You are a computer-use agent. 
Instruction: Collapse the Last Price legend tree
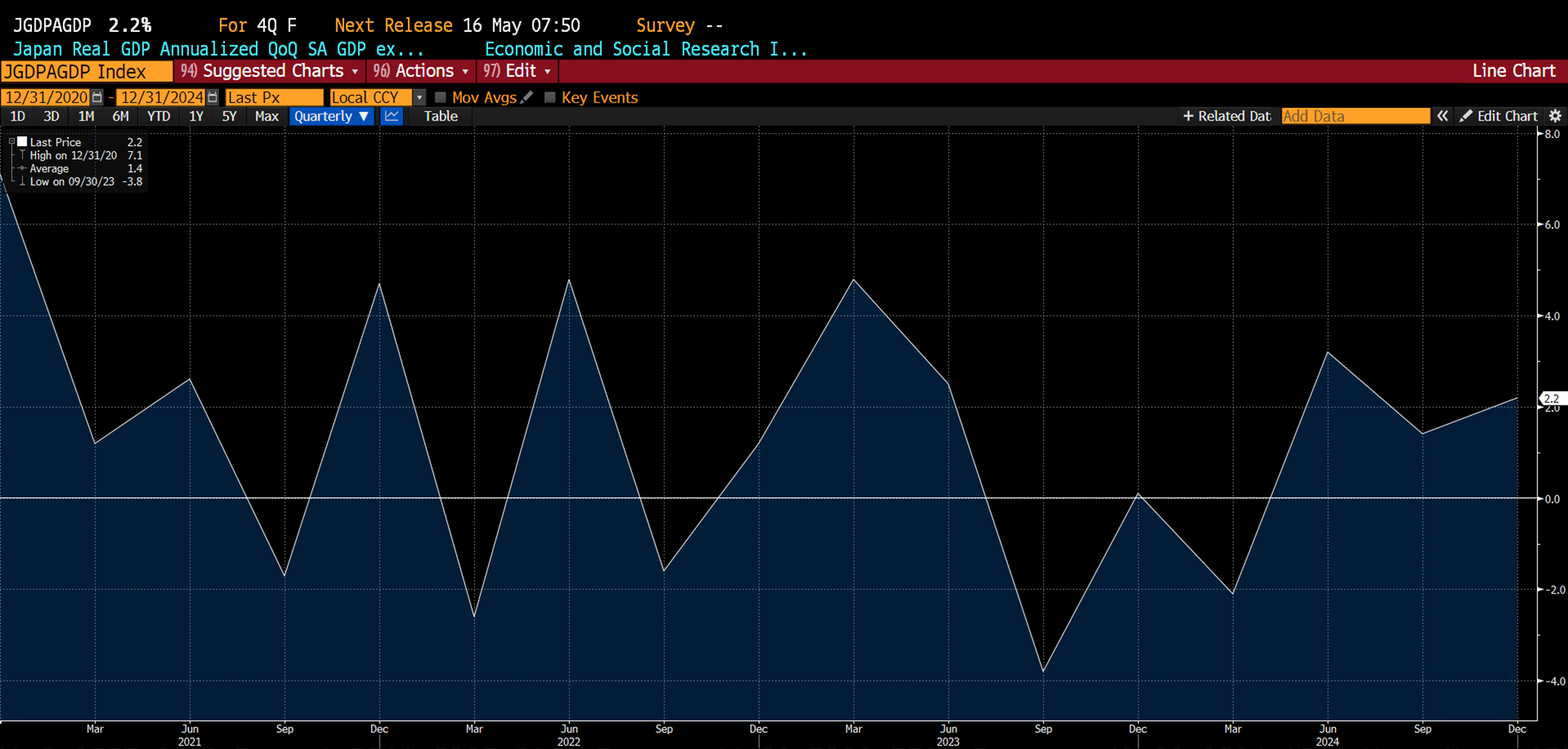coord(12,142)
